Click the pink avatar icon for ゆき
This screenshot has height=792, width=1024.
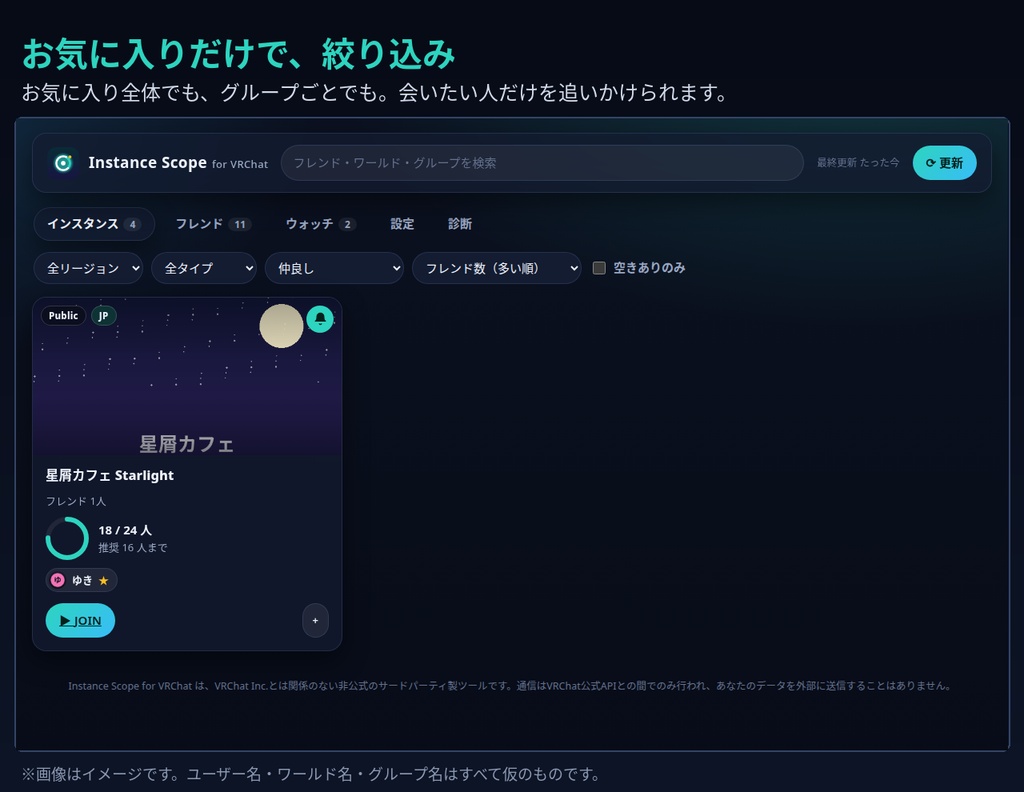tap(57, 580)
